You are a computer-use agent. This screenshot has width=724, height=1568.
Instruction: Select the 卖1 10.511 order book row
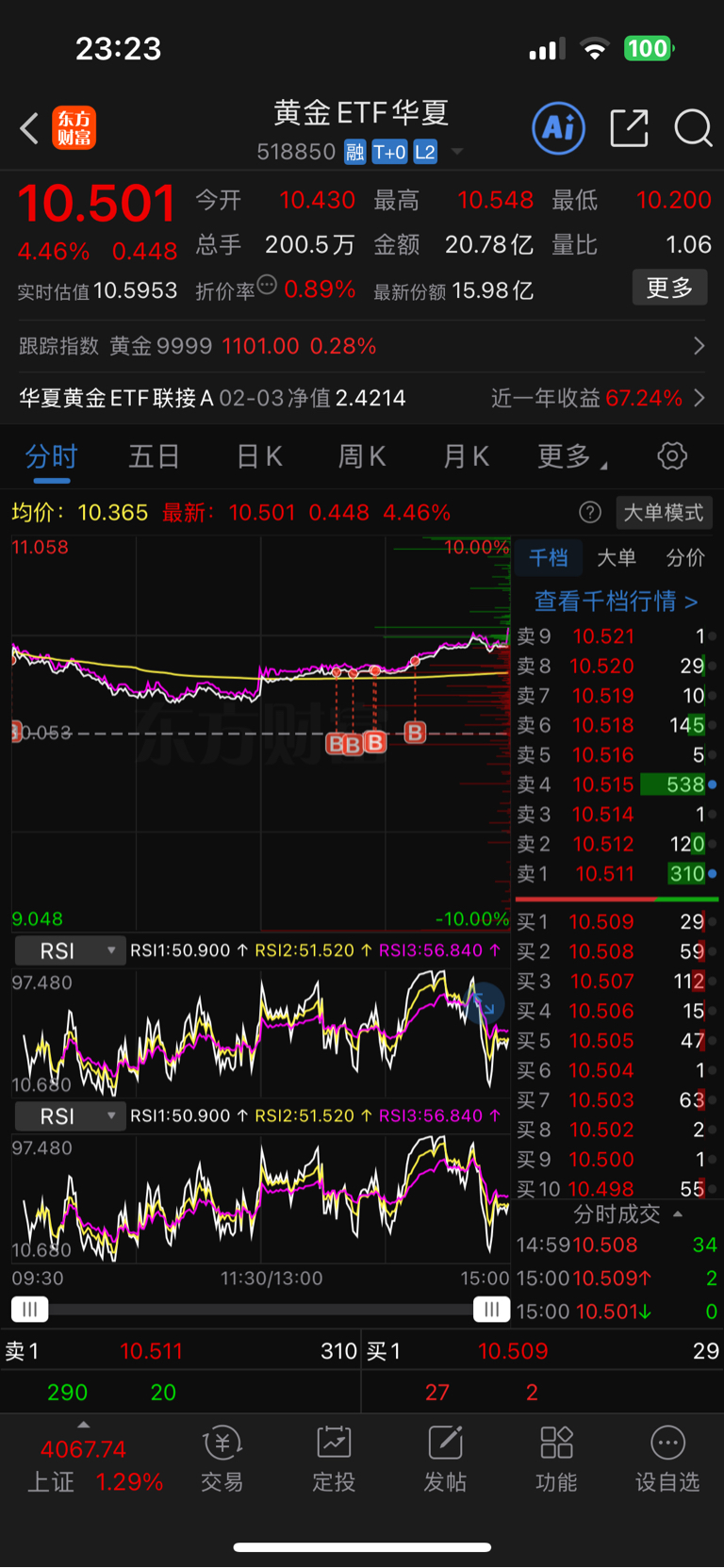617,874
